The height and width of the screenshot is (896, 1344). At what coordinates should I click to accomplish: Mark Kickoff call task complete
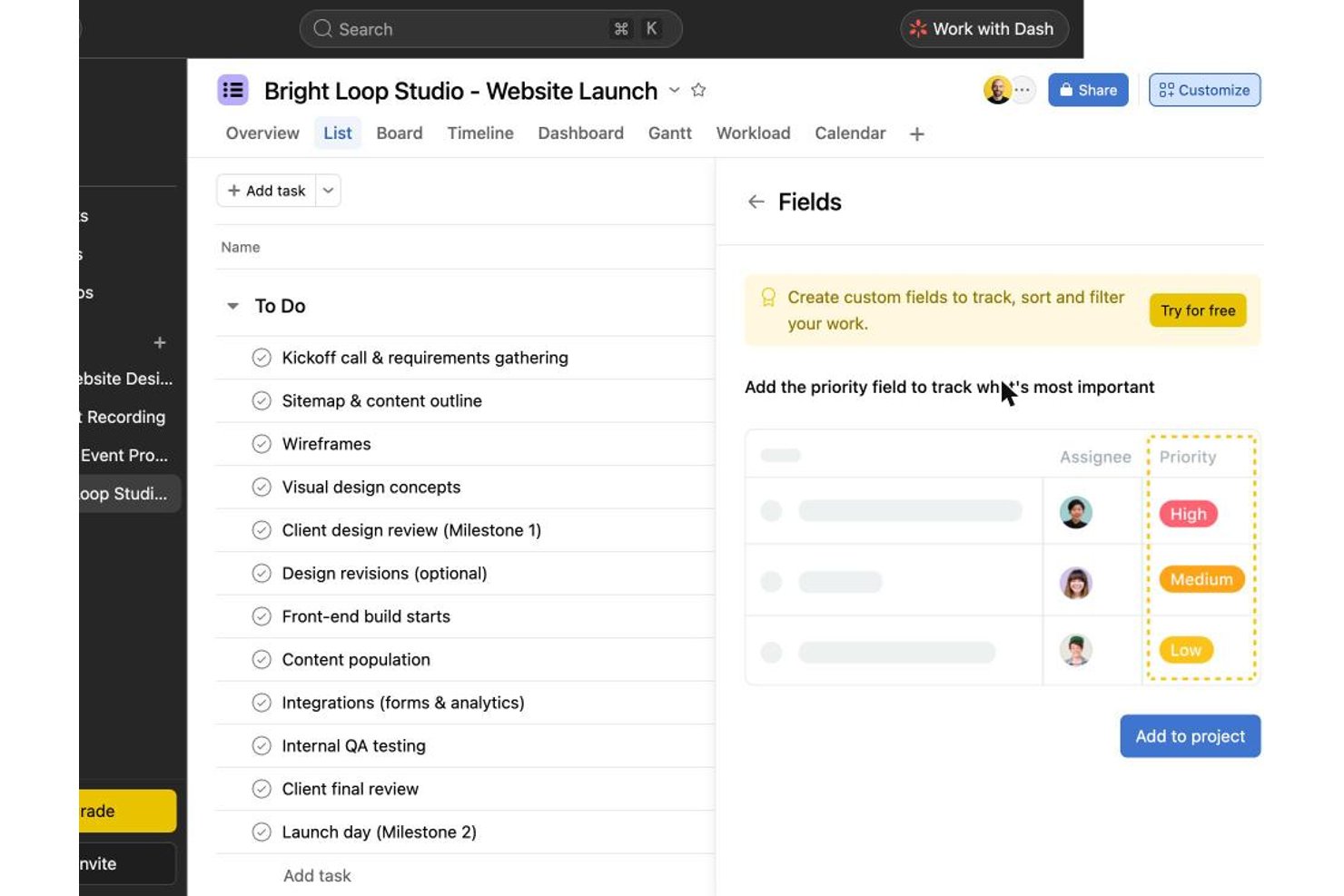[x=262, y=358]
